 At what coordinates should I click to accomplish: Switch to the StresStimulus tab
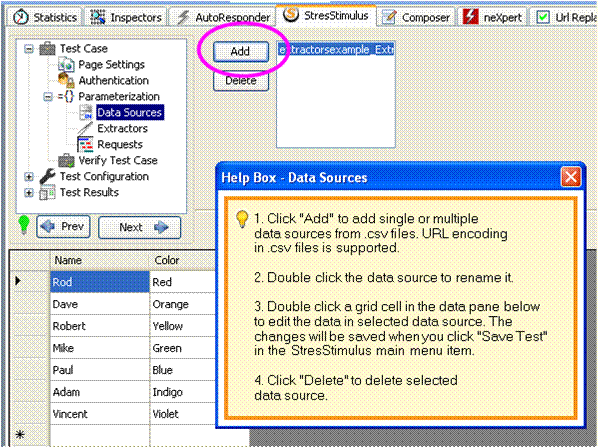click(x=326, y=15)
